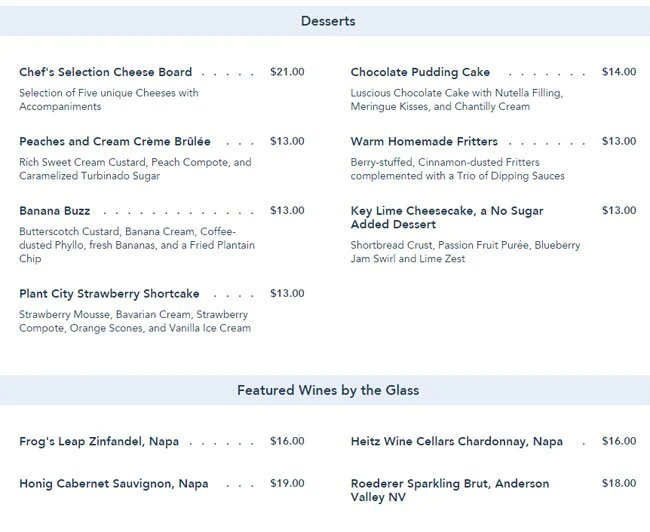650x532 pixels.
Task: Select the Featured Wines by the Glass header
Action: pos(327,390)
